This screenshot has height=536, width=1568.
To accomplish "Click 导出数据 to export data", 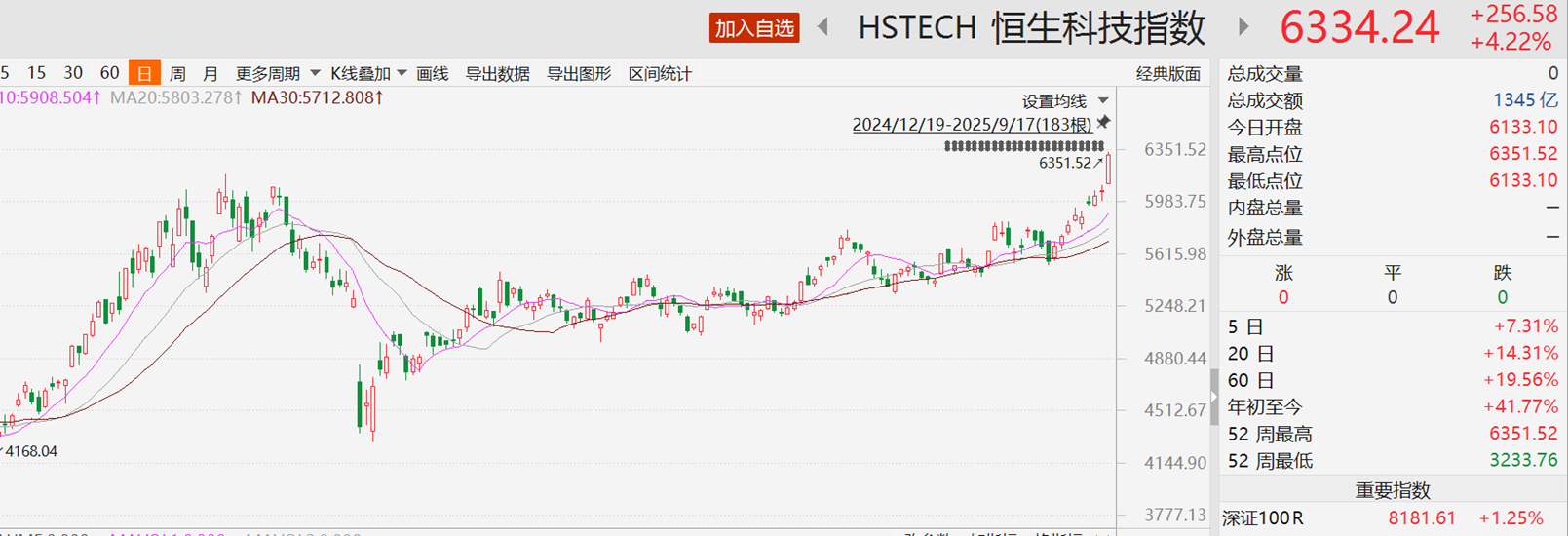I will point(497,74).
